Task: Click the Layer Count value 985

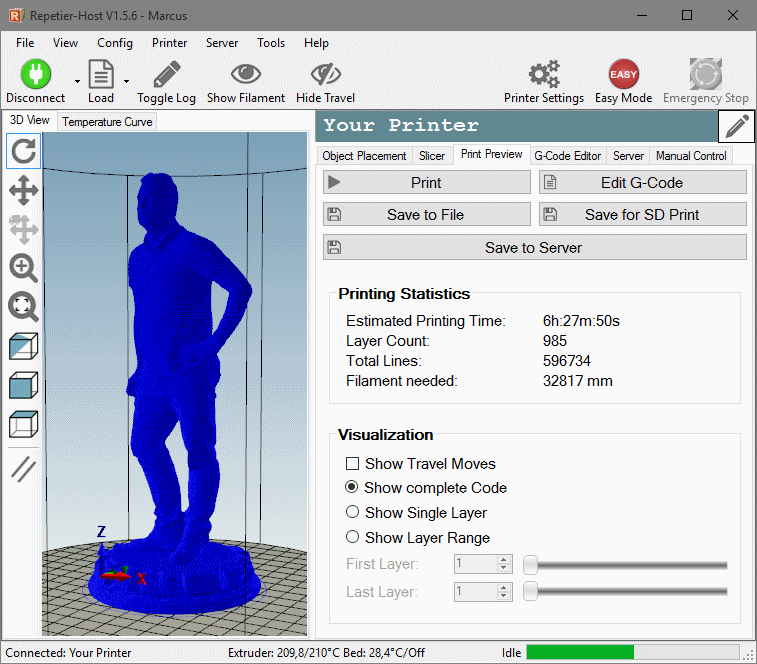Action: point(555,341)
